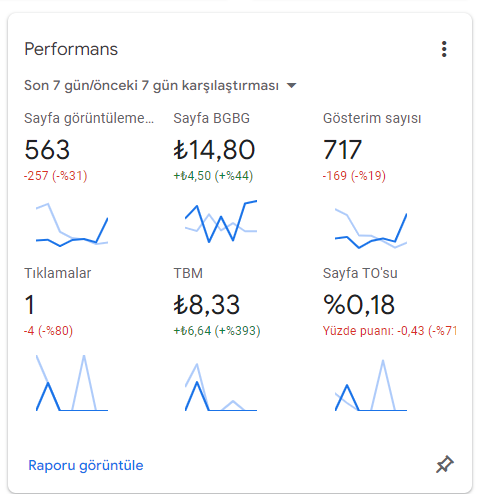Open the Performans card three-dot menu

444,49
